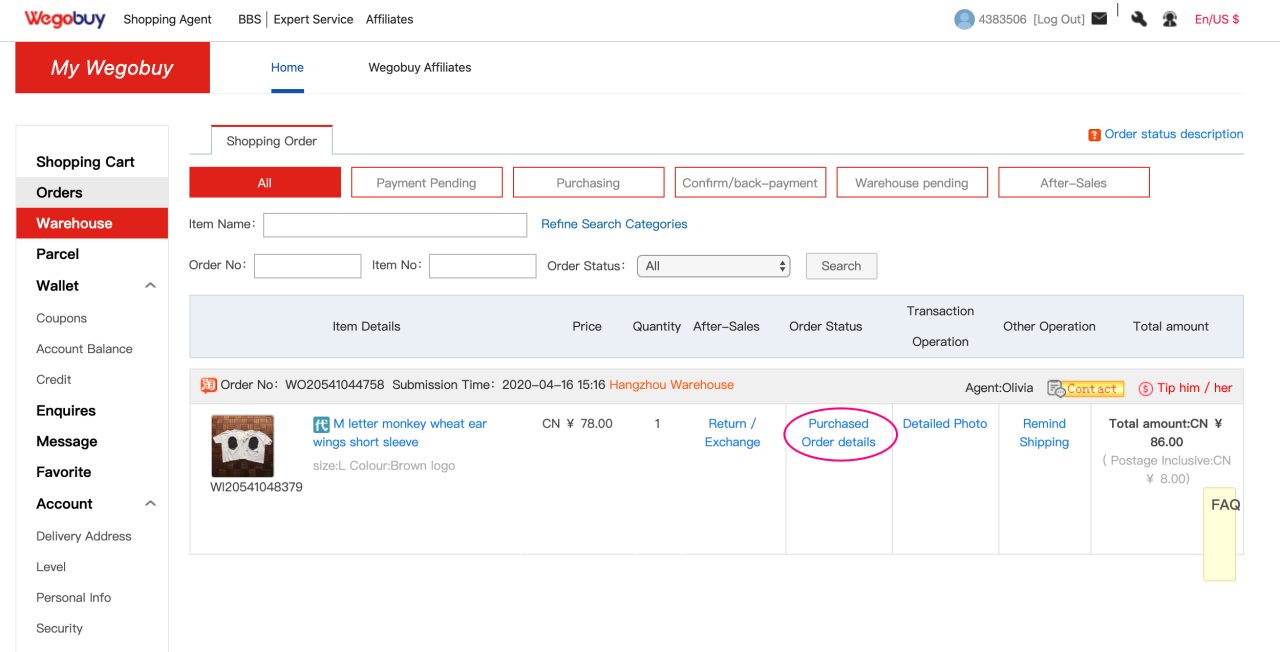The height and width of the screenshot is (652, 1280).
Task: Open Credit in sidebar
Action: (x=53, y=379)
